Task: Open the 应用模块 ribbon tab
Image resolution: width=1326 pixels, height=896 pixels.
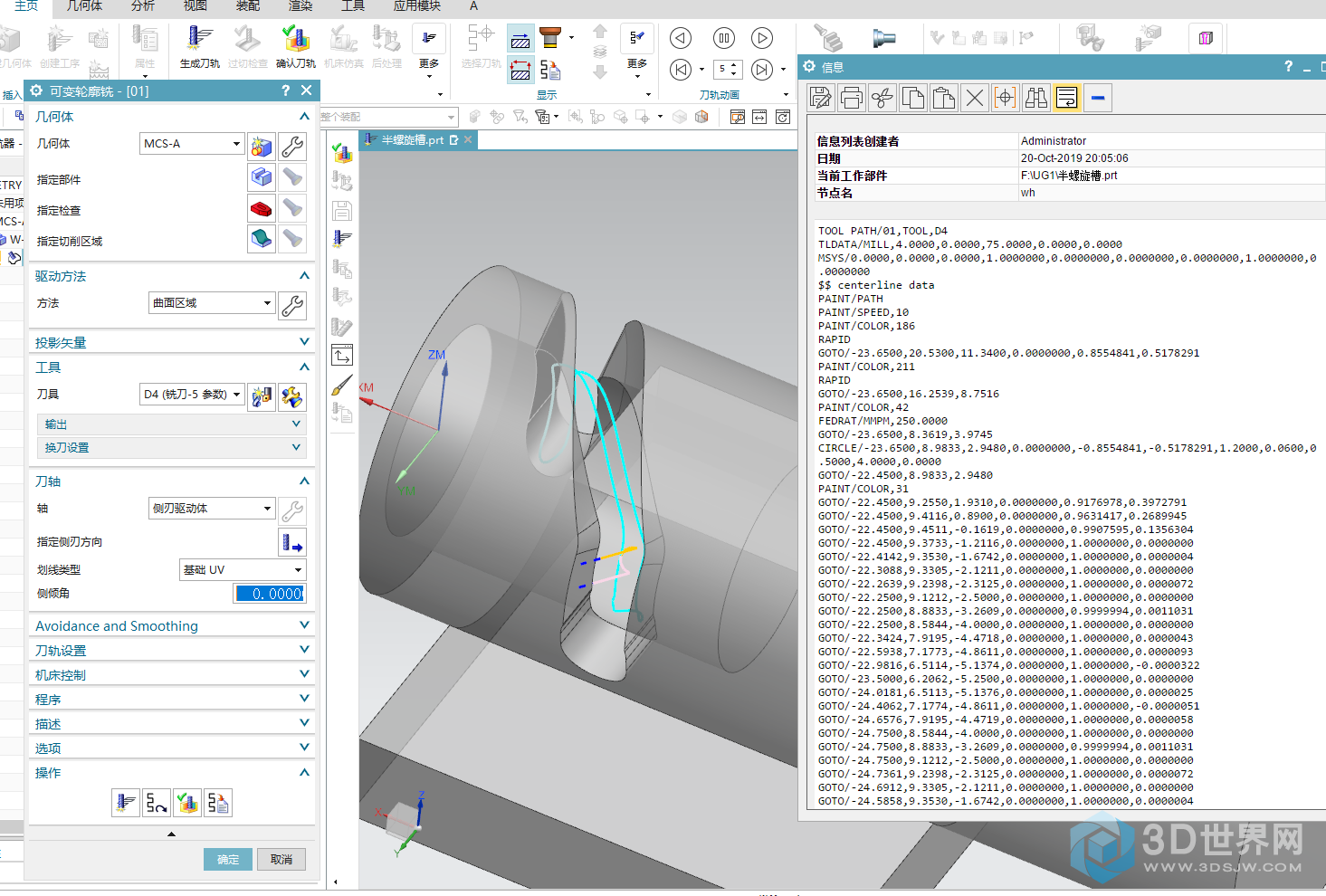Action: (x=417, y=6)
